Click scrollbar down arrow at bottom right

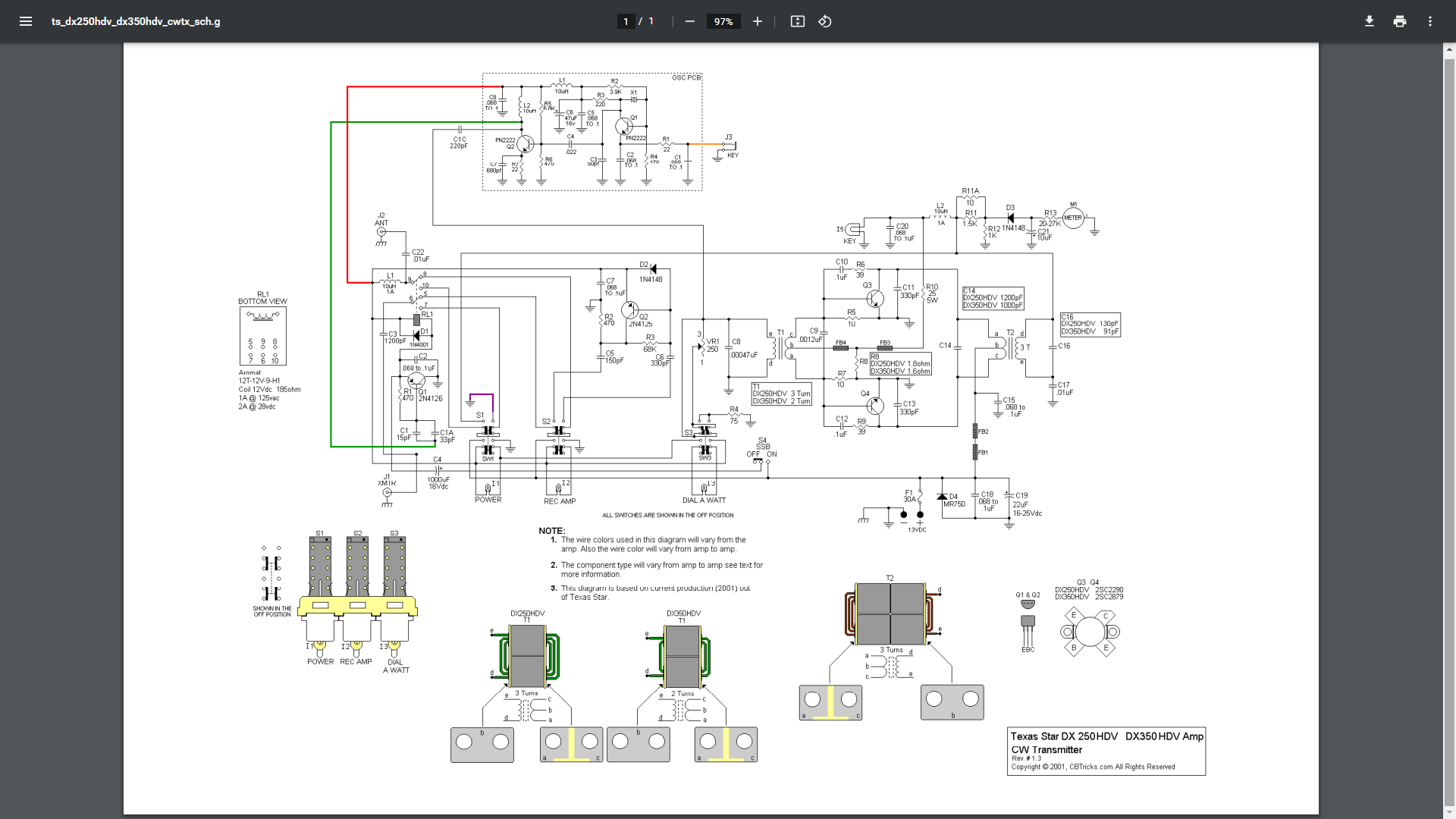1449,813
